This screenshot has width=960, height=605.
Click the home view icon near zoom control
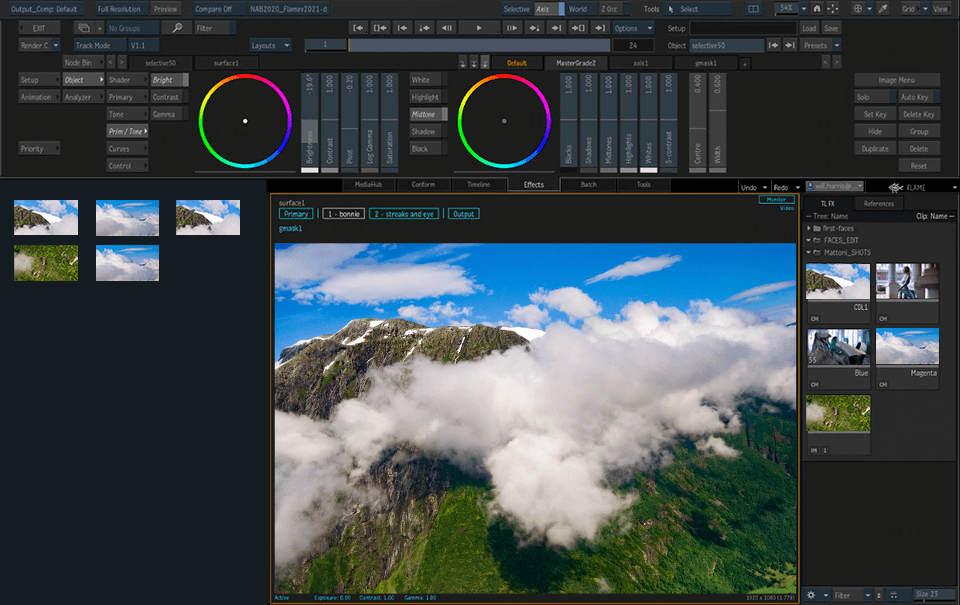tap(816, 9)
